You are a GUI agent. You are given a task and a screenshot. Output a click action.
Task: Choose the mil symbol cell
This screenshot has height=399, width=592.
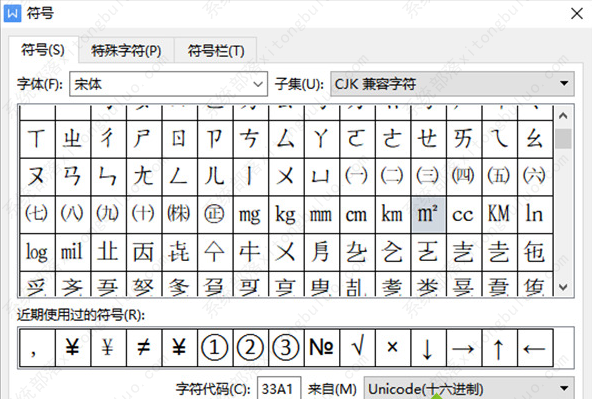click(x=73, y=252)
